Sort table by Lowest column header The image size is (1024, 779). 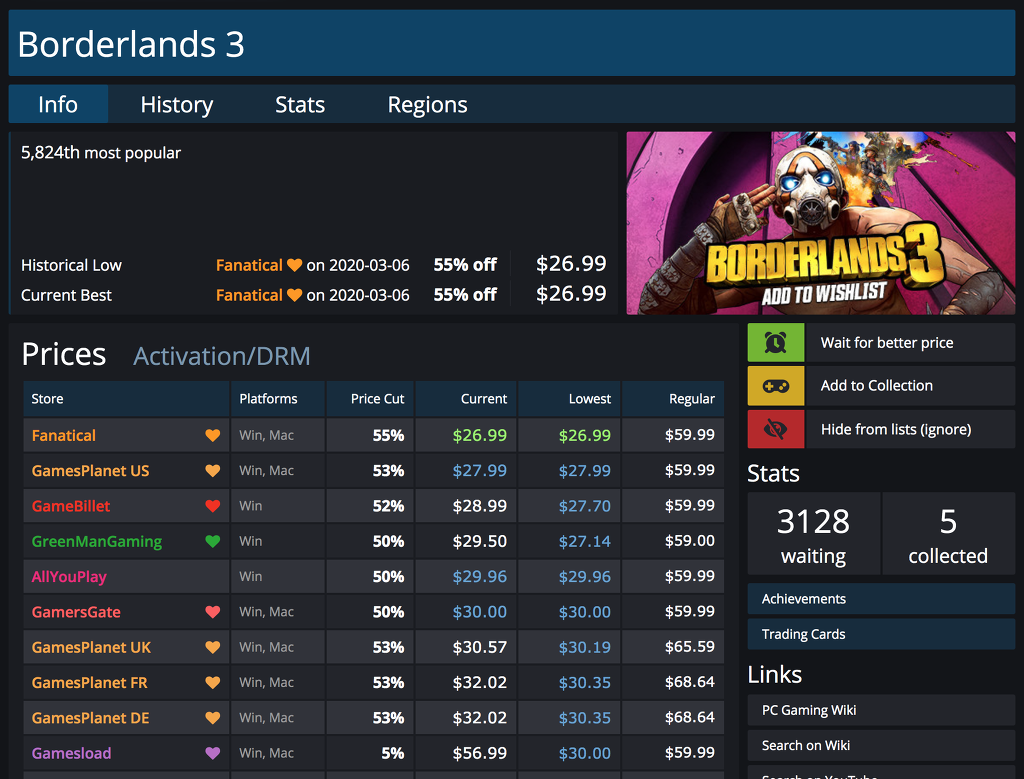[569, 399]
